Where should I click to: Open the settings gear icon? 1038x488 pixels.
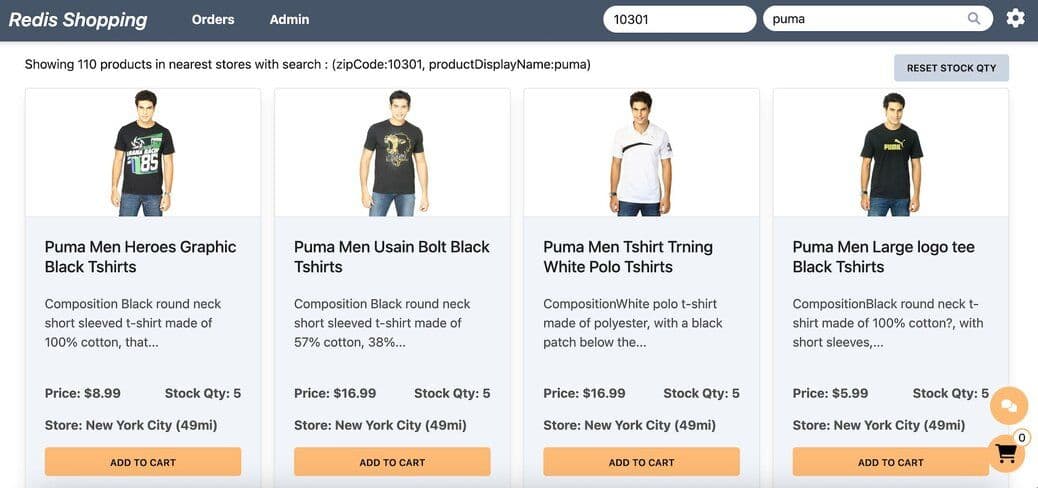(1015, 19)
